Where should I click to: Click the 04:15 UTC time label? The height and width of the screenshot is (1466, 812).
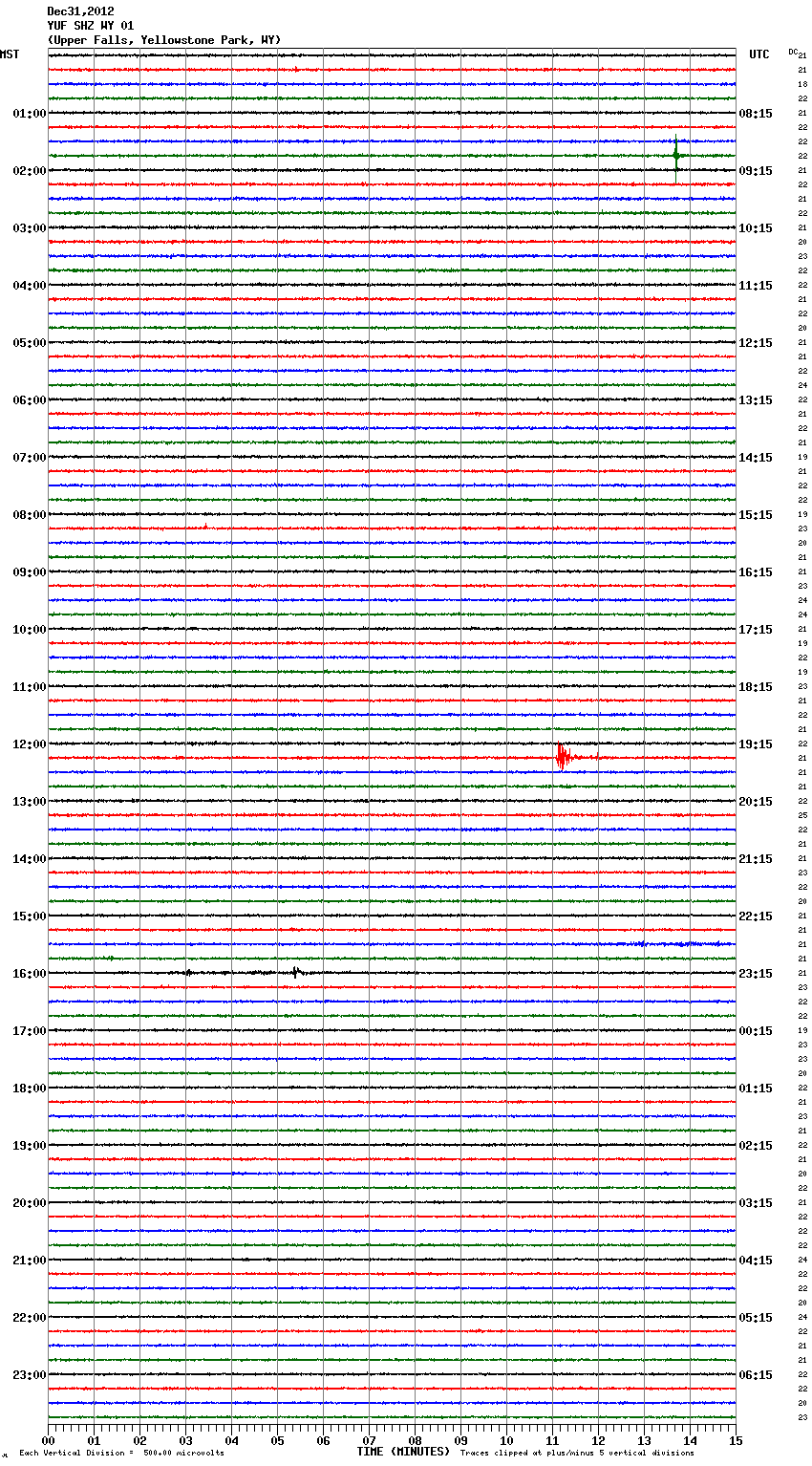tap(756, 1261)
